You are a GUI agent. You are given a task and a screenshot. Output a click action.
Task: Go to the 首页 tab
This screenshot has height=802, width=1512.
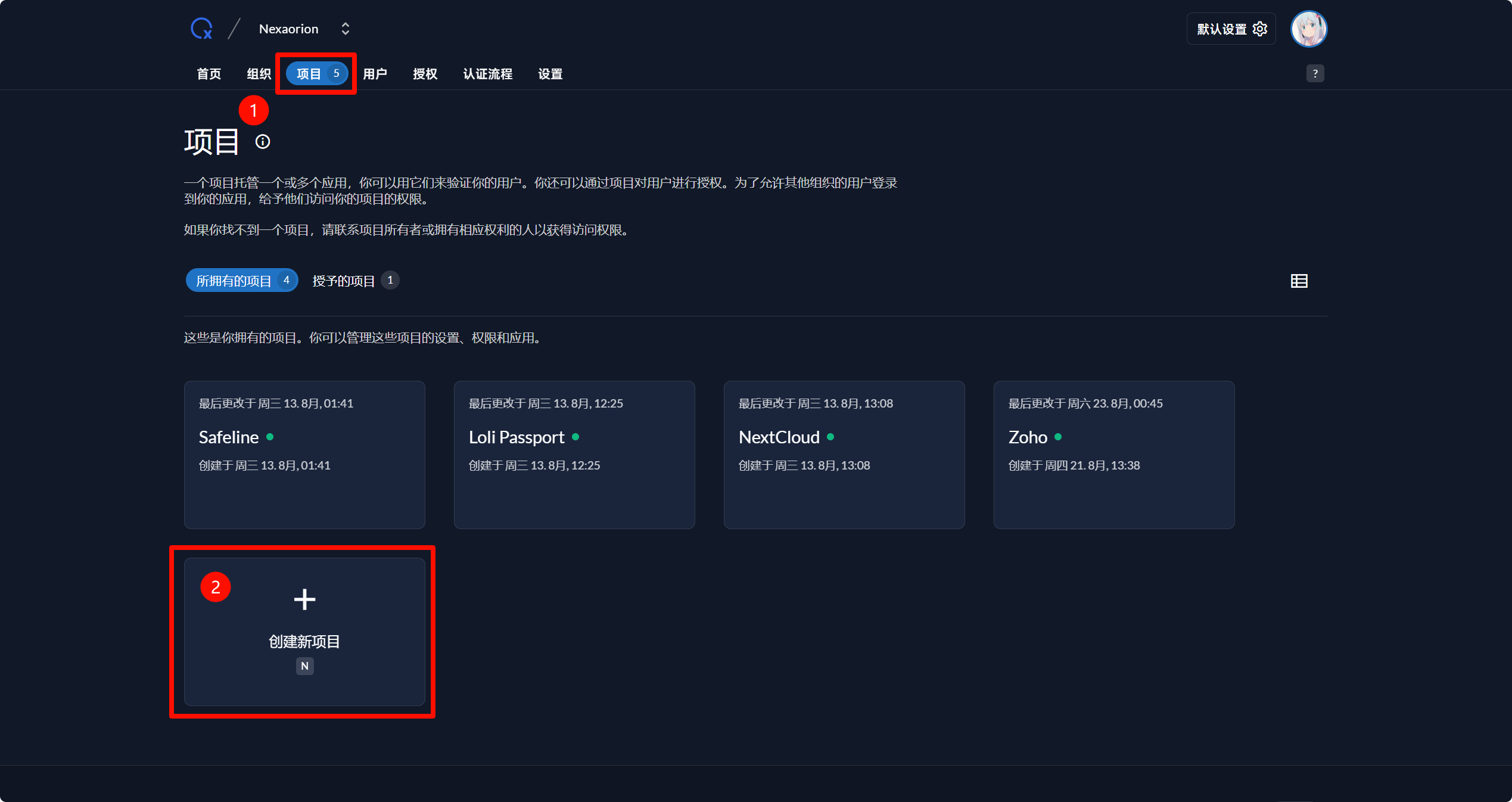[x=209, y=74]
